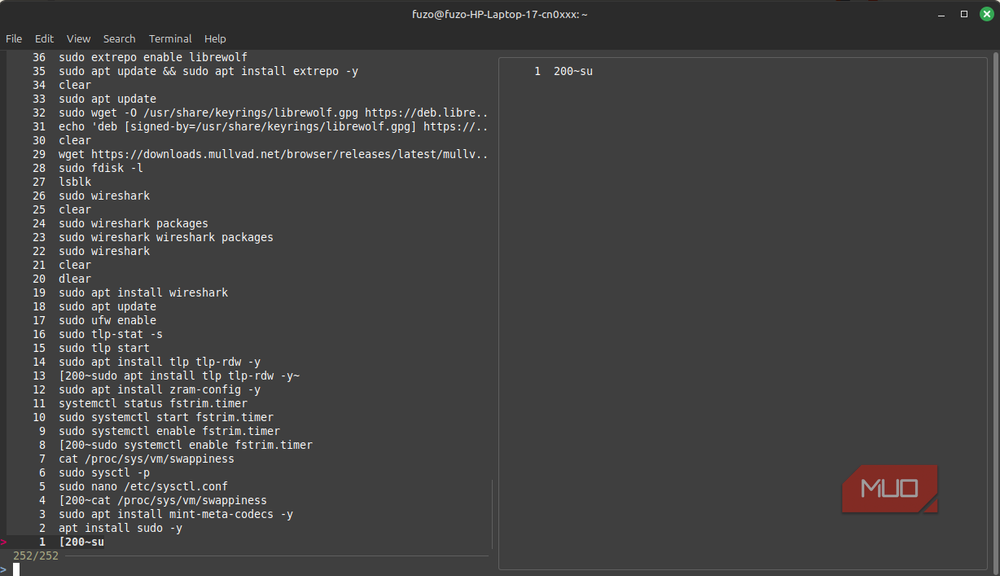Maximize the terminal window
The width and height of the screenshot is (1000, 576).
(x=964, y=14)
